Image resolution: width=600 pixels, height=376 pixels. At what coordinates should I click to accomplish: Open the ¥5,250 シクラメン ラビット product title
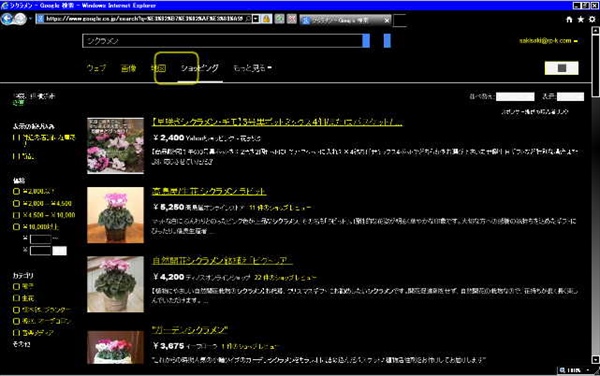(x=209, y=191)
